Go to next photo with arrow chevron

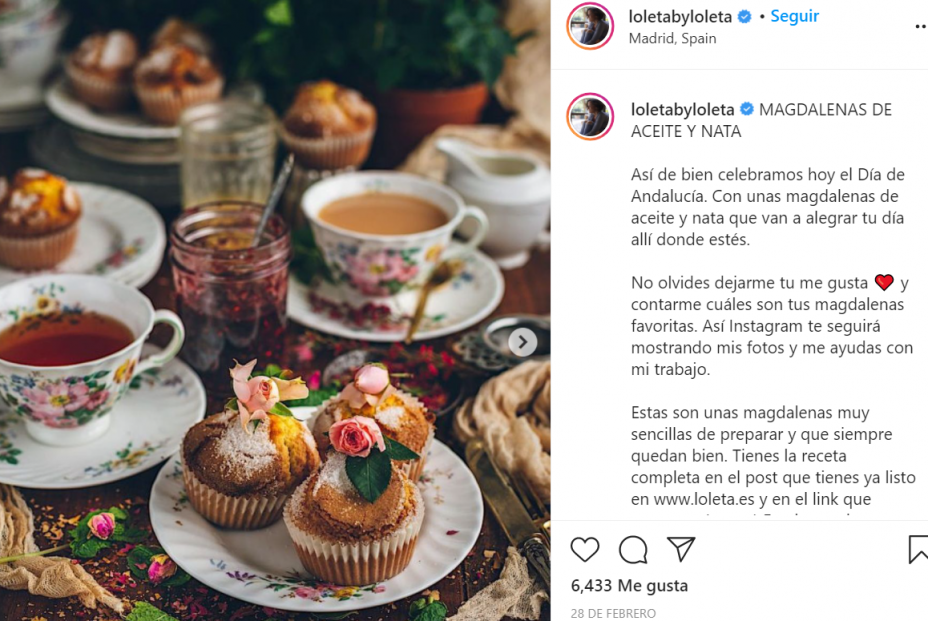point(523,342)
